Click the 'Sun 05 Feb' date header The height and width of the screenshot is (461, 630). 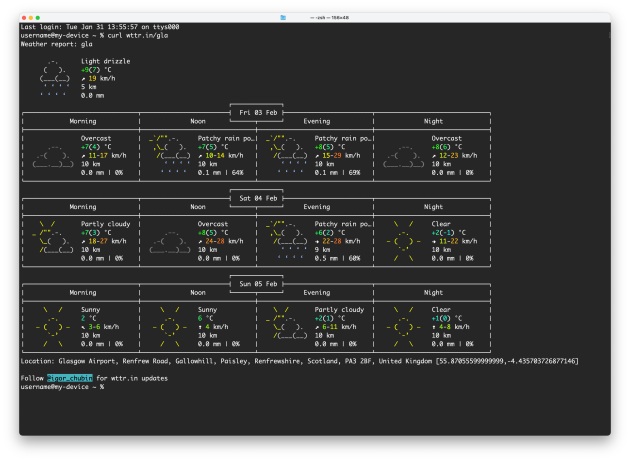click(258, 284)
